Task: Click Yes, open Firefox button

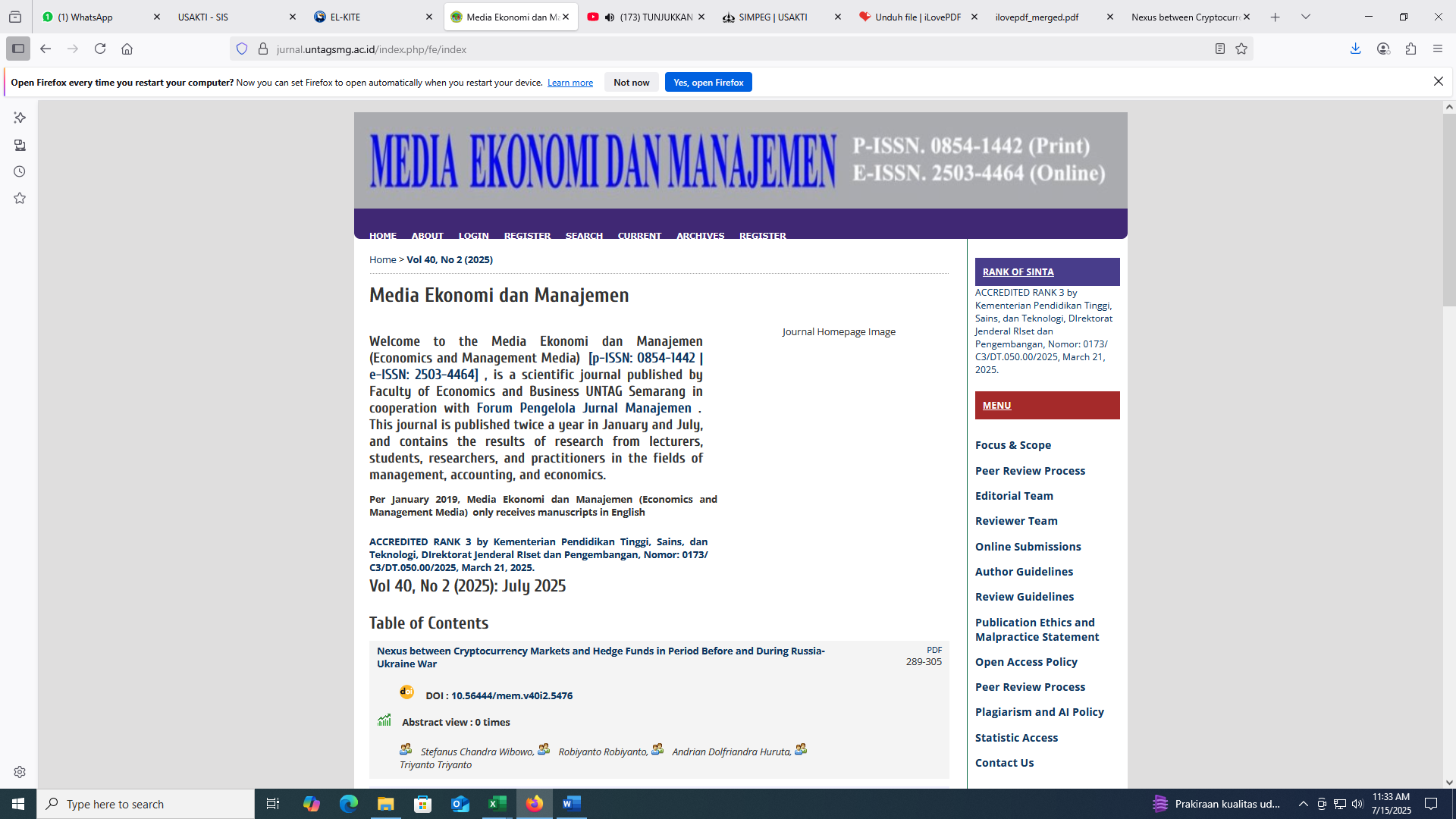Action: coord(708,82)
